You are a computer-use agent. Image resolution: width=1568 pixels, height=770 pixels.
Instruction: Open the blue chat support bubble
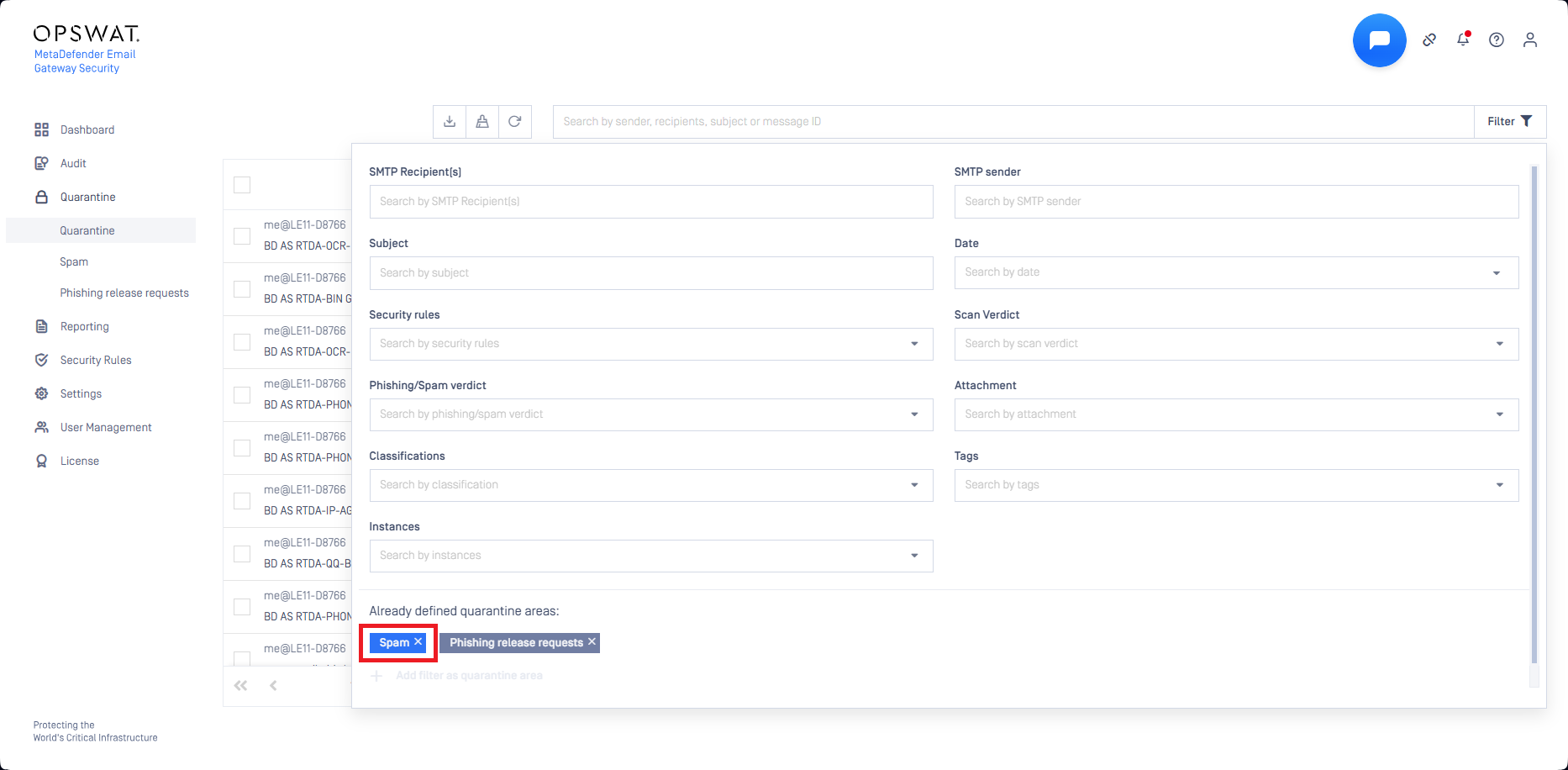(1379, 40)
